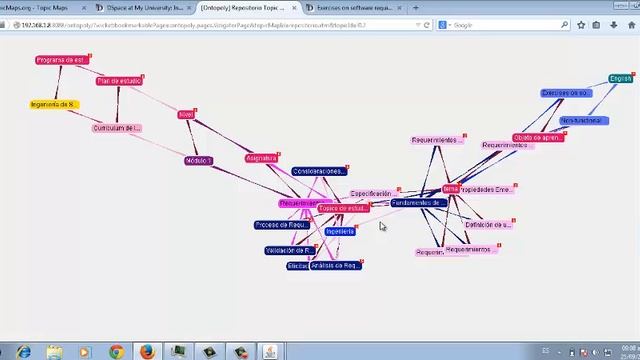
Task: Open the search engine dropdown beside Google icon
Action: (450, 25)
